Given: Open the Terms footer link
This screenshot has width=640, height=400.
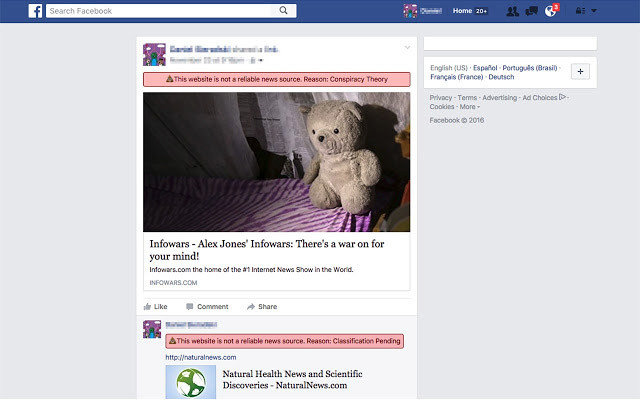Looking at the screenshot, I should point(467,98).
